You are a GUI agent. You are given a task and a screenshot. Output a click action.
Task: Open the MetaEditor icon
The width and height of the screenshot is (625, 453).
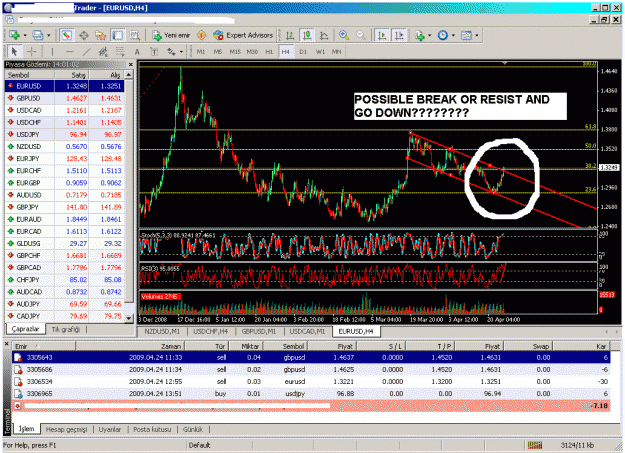point(202,35)
